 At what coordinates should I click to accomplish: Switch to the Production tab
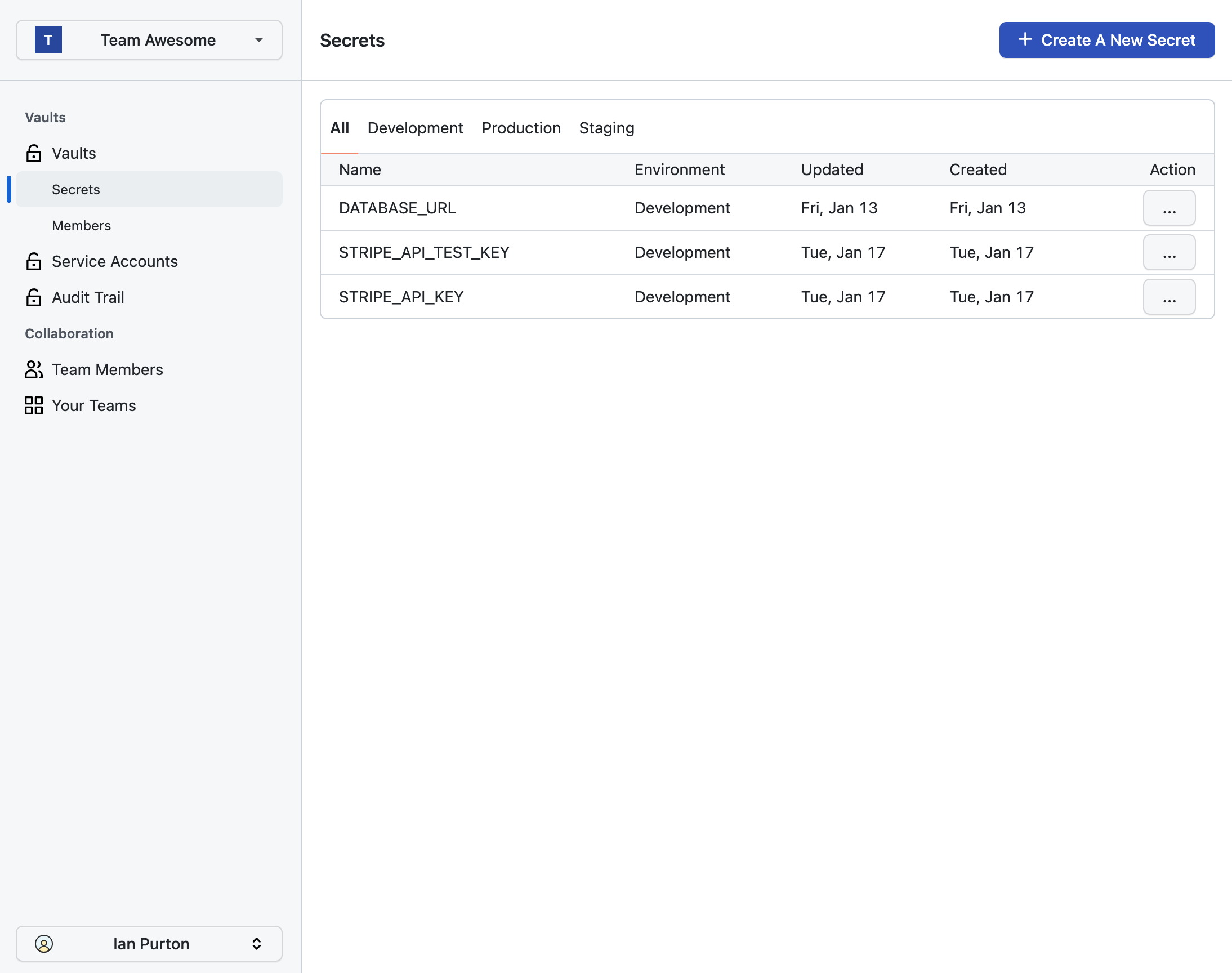point(521,127)
